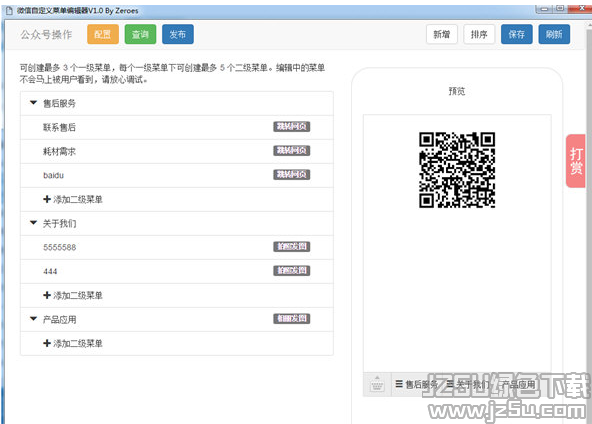Click the 关于我们 first-level menu title
The image size is (592, 424).
[x=59, y=223]
